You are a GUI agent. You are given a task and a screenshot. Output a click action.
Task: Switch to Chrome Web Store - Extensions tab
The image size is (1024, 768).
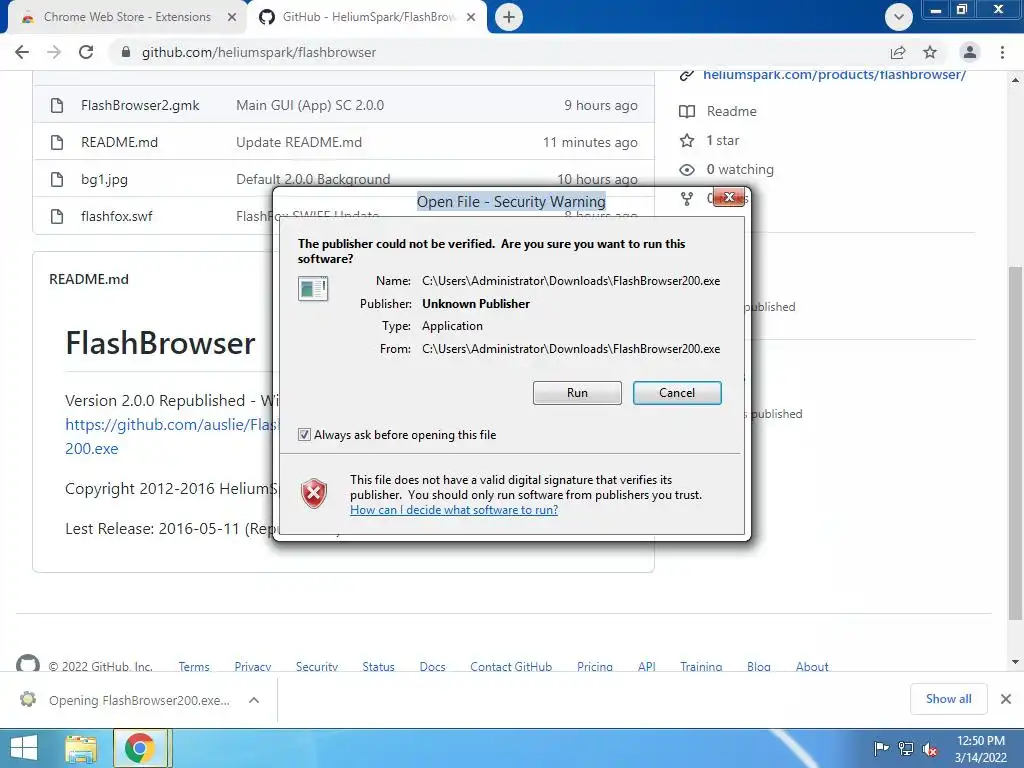click(x=127, y=17)
